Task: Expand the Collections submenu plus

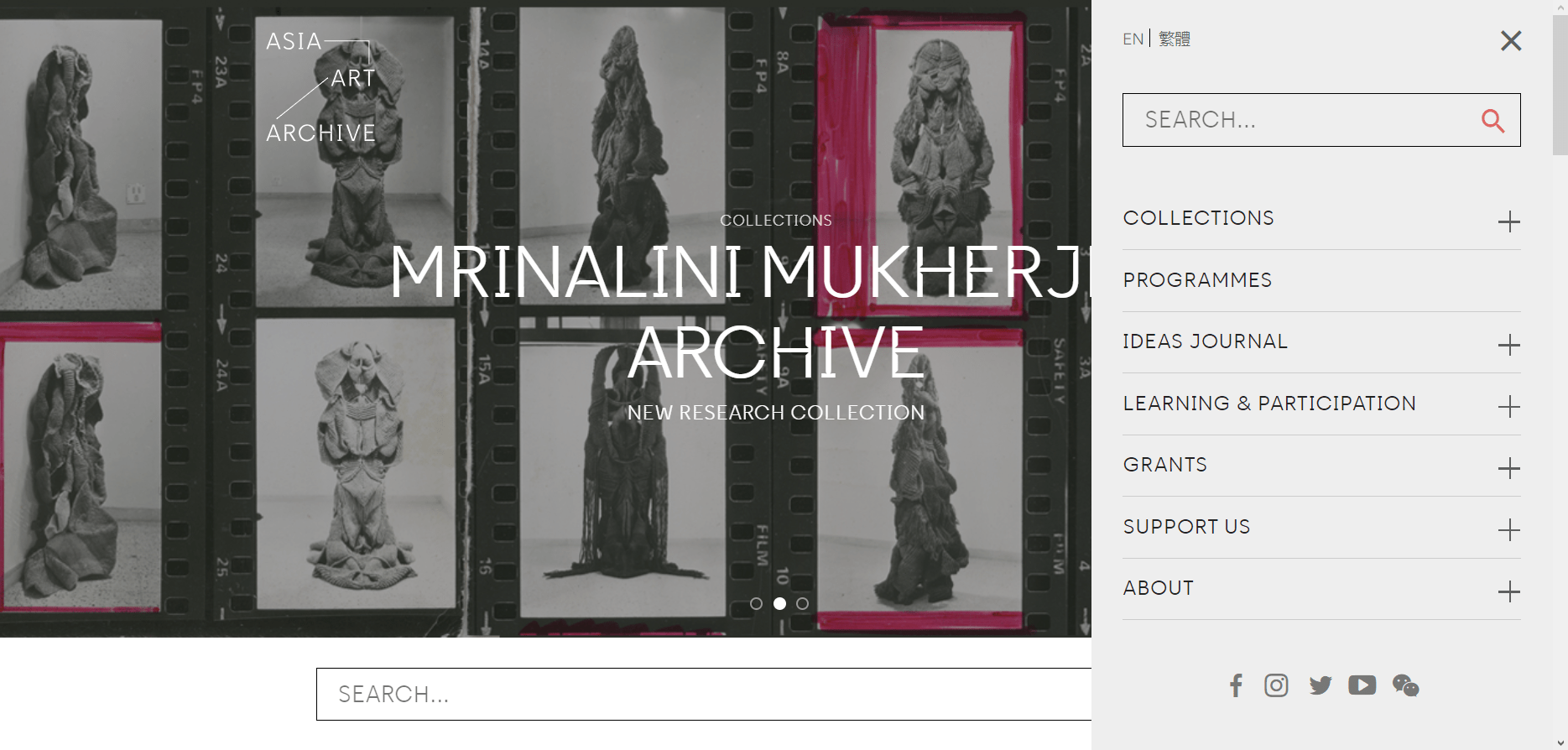Action: pos(1509,221)
